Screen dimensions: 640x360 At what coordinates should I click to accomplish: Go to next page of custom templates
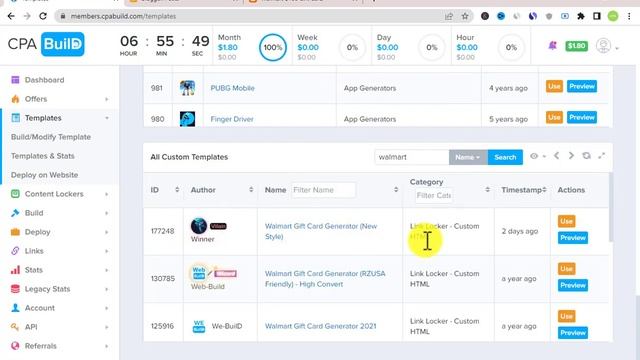(x=571, y=156)
